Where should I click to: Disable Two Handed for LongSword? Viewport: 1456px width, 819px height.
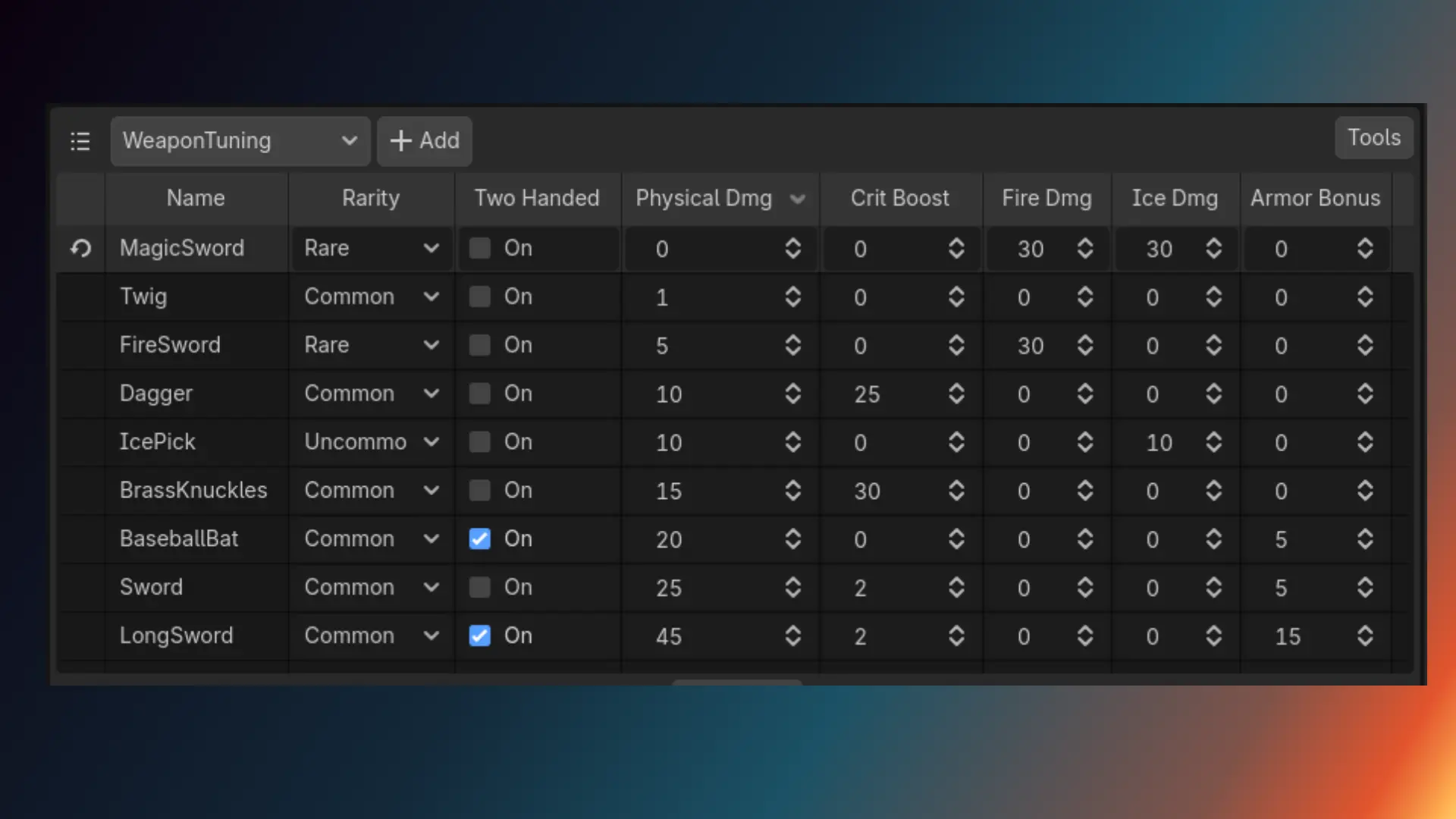tap(479, 635)
